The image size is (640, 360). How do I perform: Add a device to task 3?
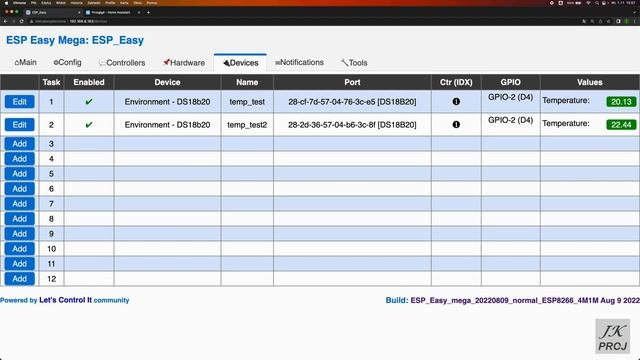20,144
